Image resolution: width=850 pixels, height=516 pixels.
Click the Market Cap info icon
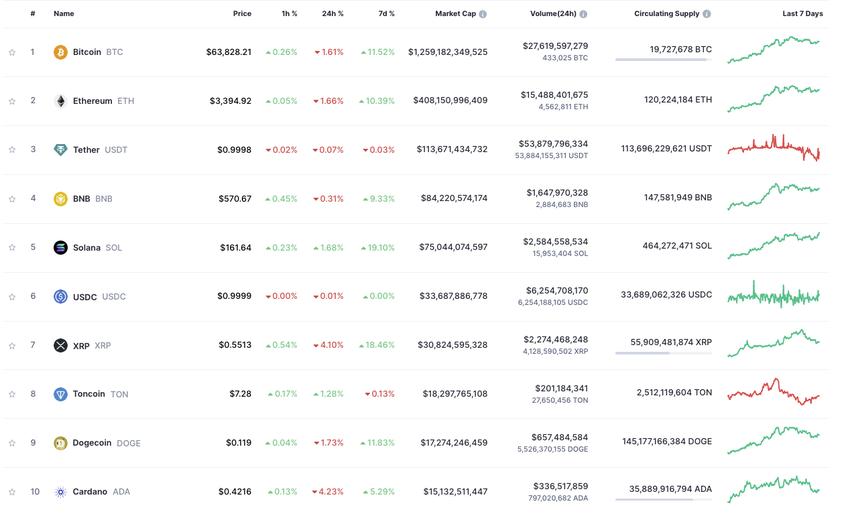[483, 14]
